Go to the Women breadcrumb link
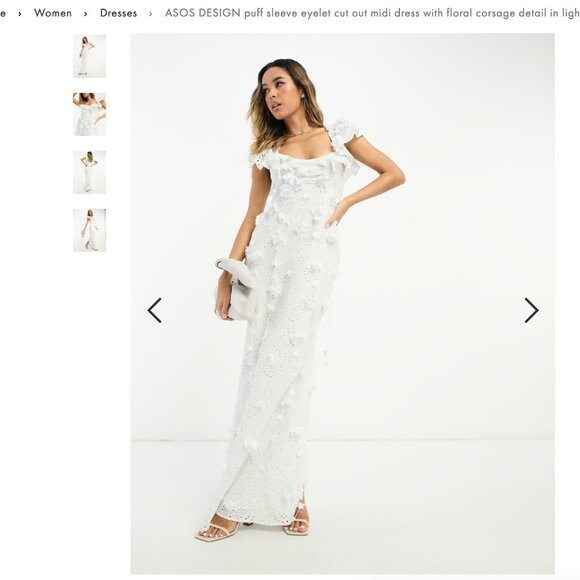580x580 pixels. [53, 13]
